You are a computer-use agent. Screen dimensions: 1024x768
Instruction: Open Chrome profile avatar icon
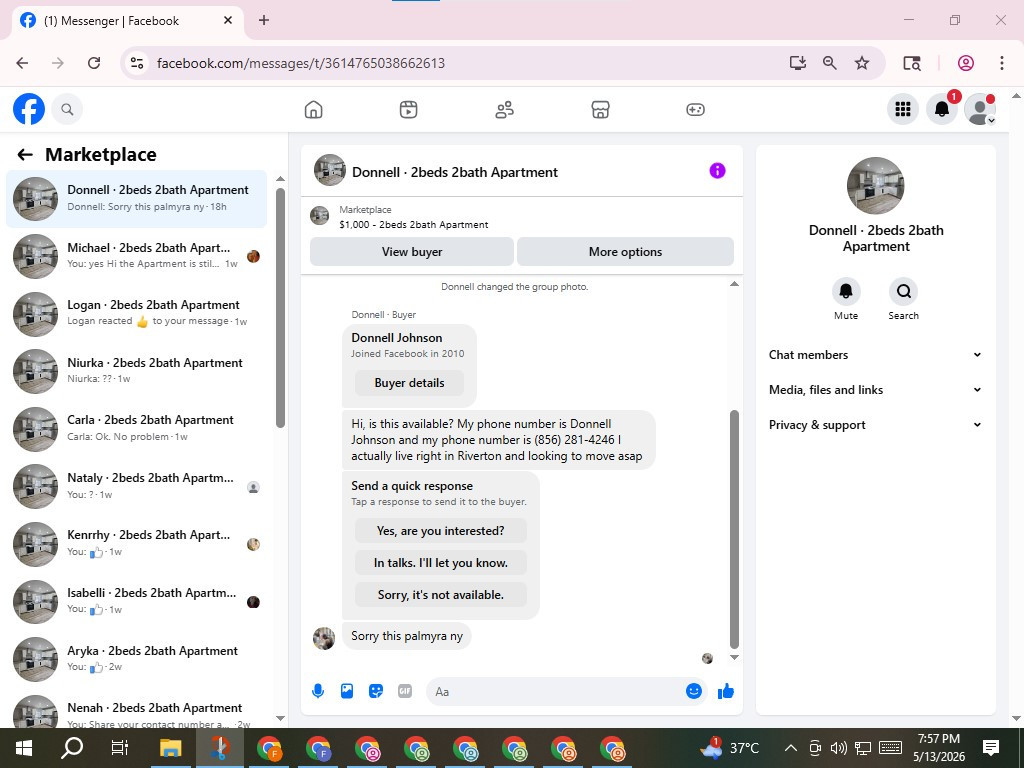[966, 63]
